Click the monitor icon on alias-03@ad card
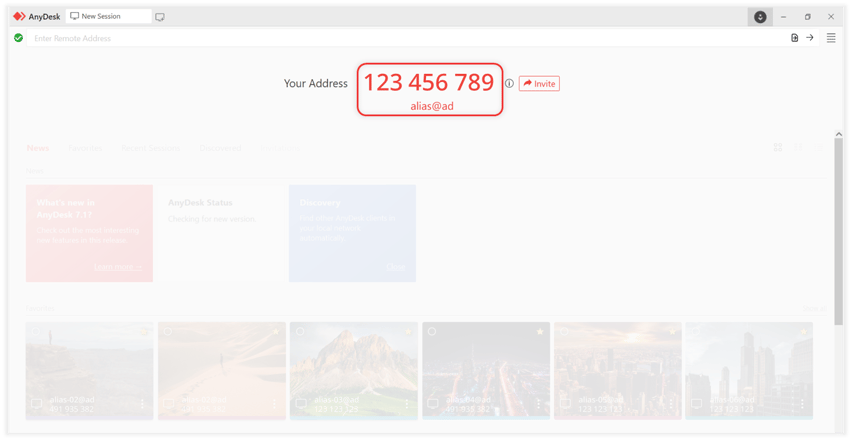852x440 pixels. [301, 404]
